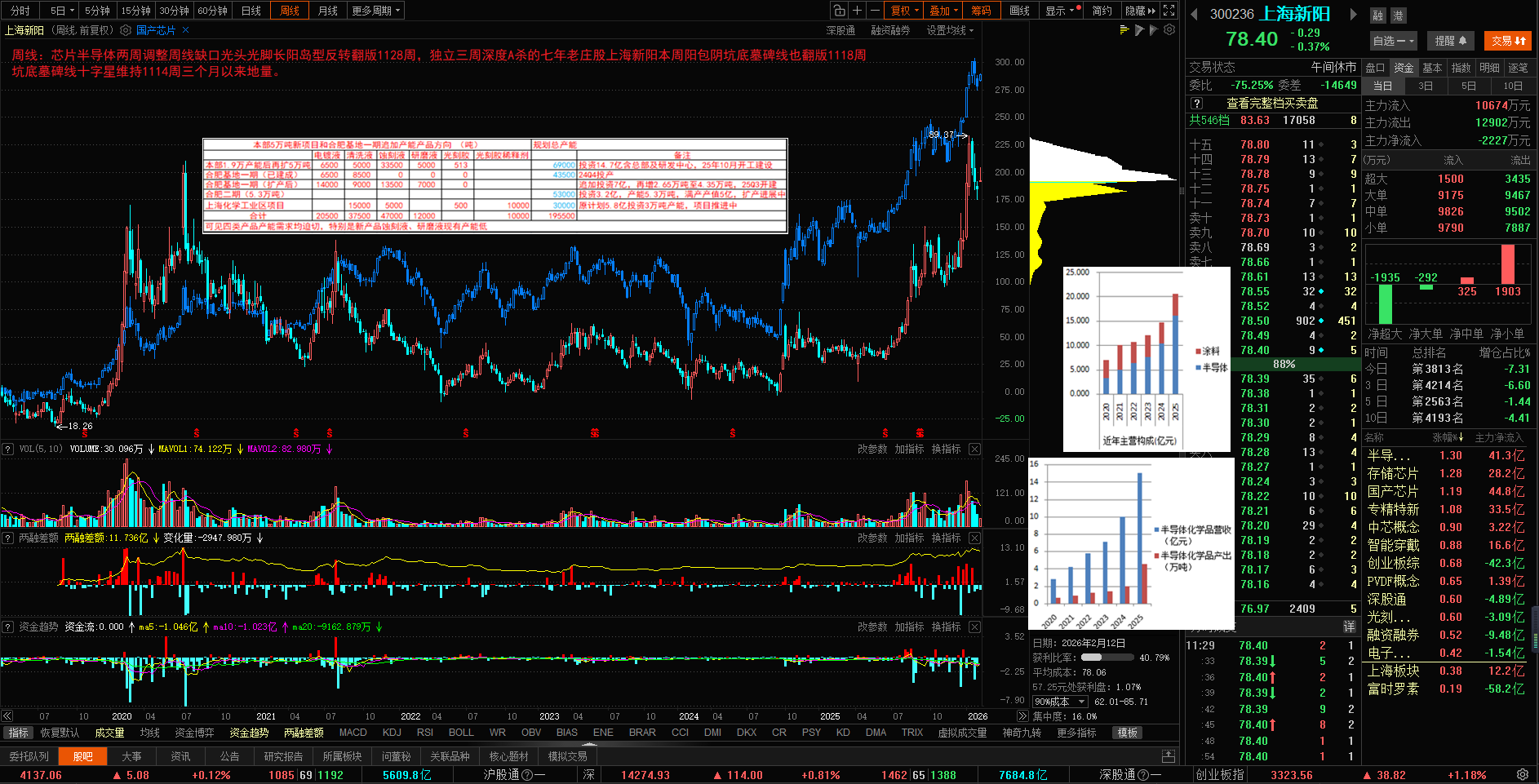Click help icon of VOL indicator panel
The image size is (1539, 784).
point(7,449)
